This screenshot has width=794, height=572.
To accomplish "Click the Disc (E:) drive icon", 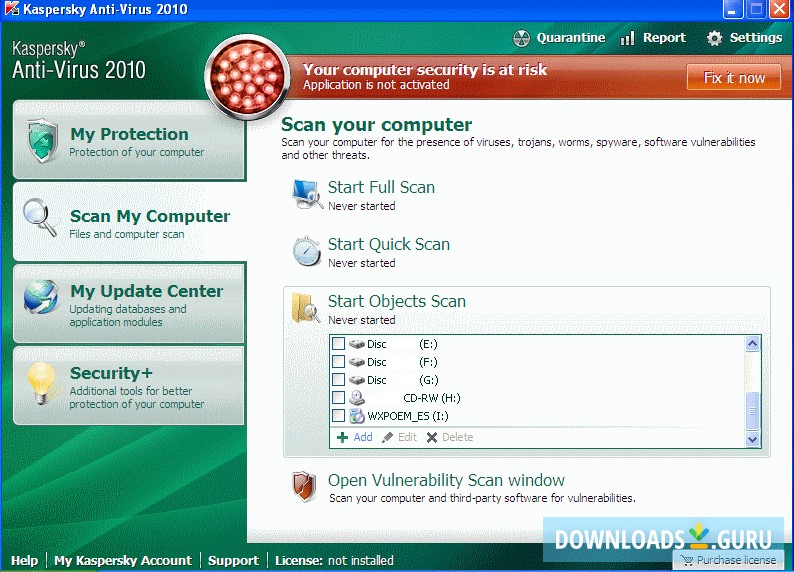I will click(357, 344).
